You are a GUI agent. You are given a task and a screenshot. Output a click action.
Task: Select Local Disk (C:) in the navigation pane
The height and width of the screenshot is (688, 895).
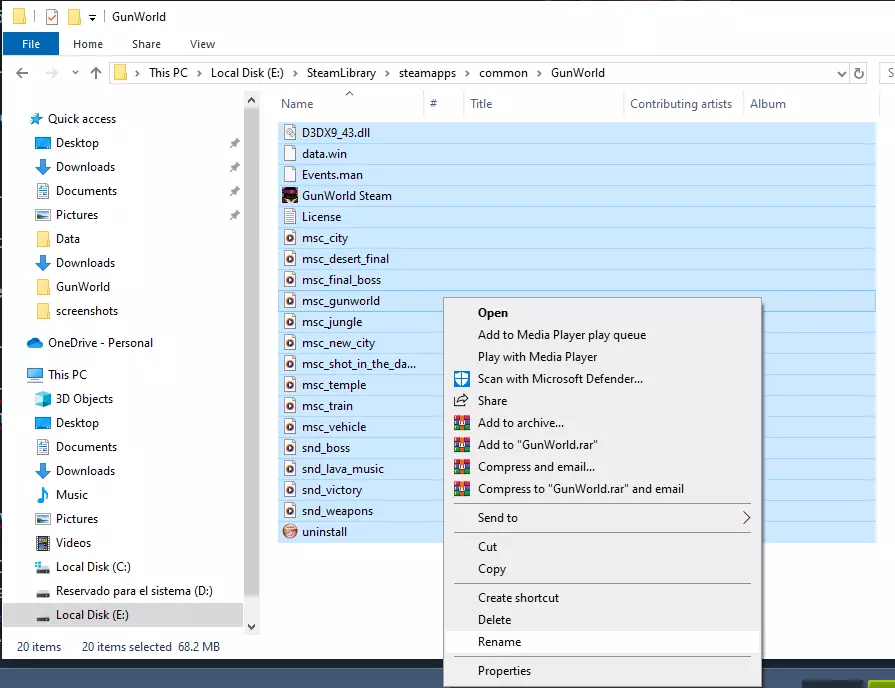pos(91,567)
